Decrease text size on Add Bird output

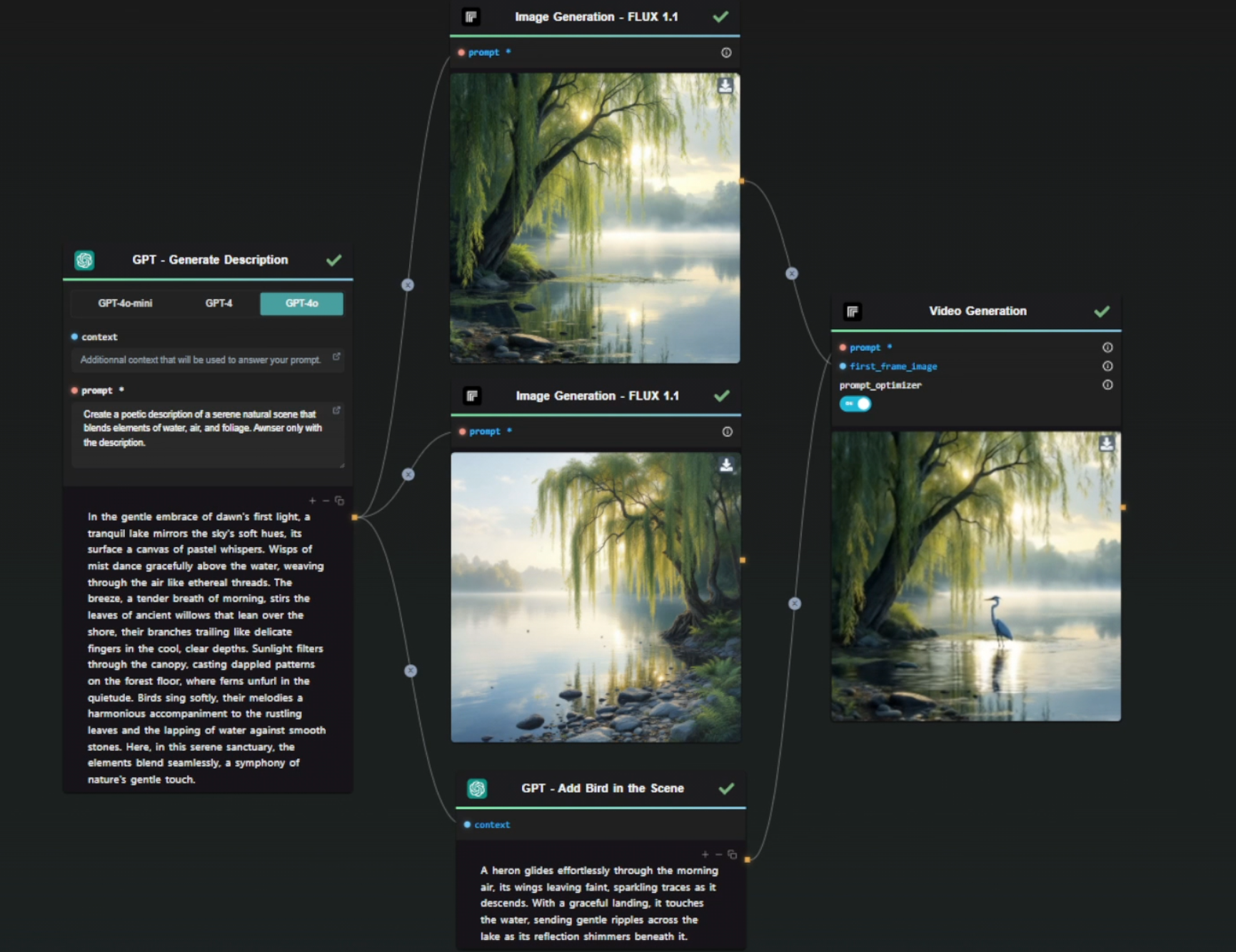coord(718,854)
